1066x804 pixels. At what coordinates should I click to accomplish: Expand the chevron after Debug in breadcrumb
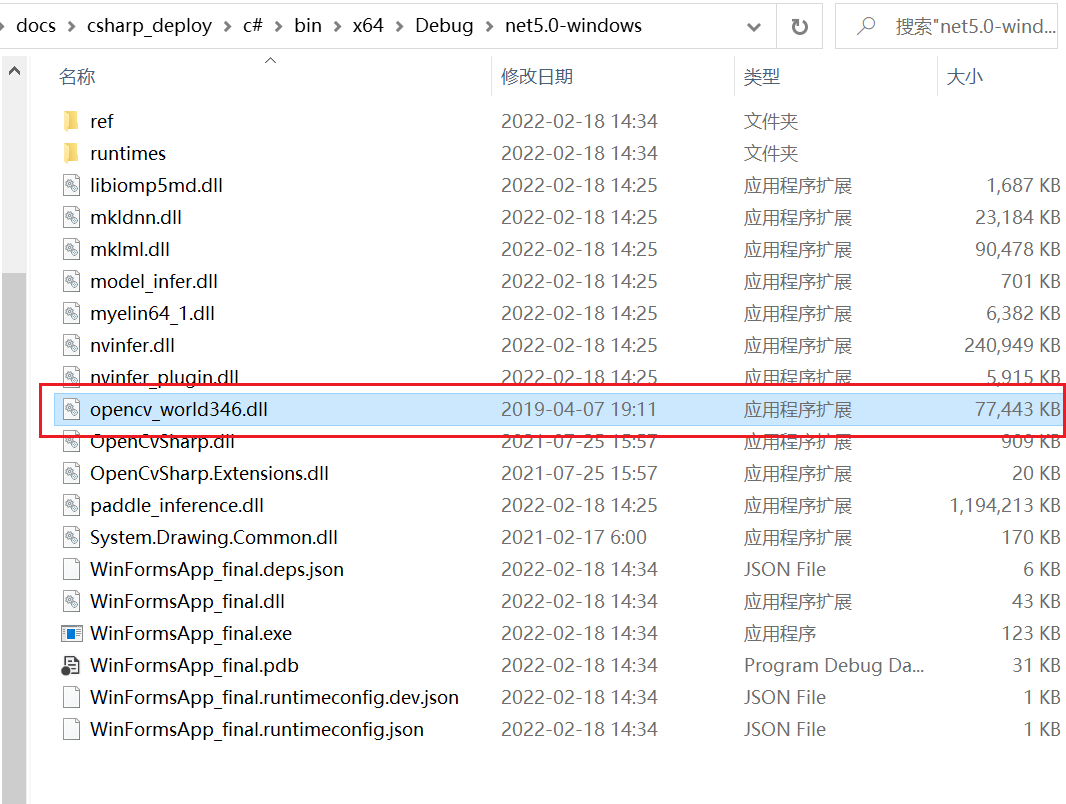(x=489, y=27)
